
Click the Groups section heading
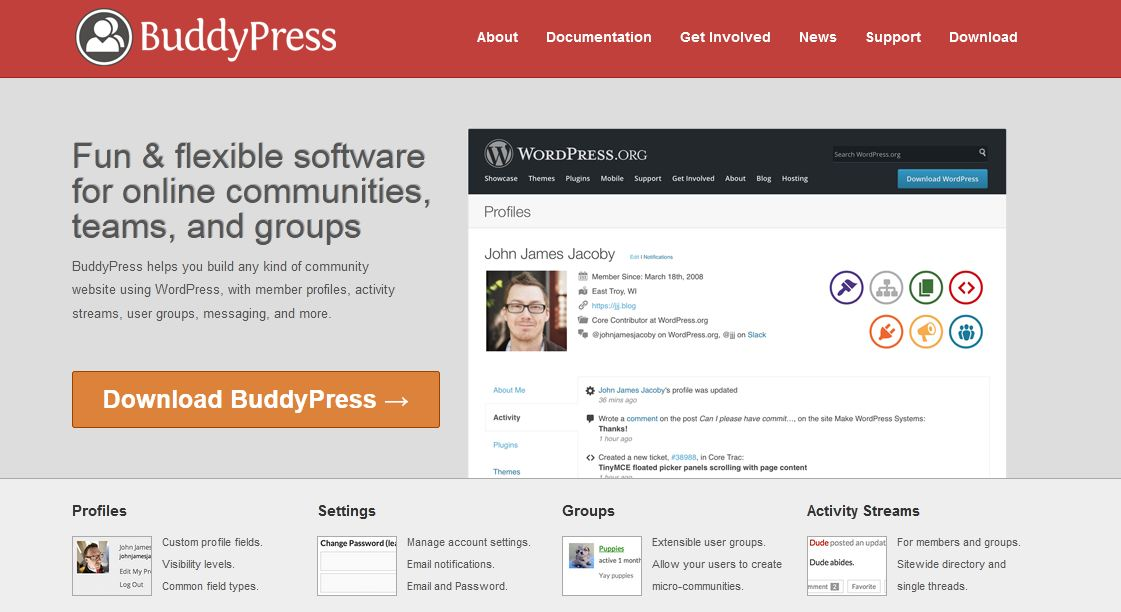[x=588, y=511]
